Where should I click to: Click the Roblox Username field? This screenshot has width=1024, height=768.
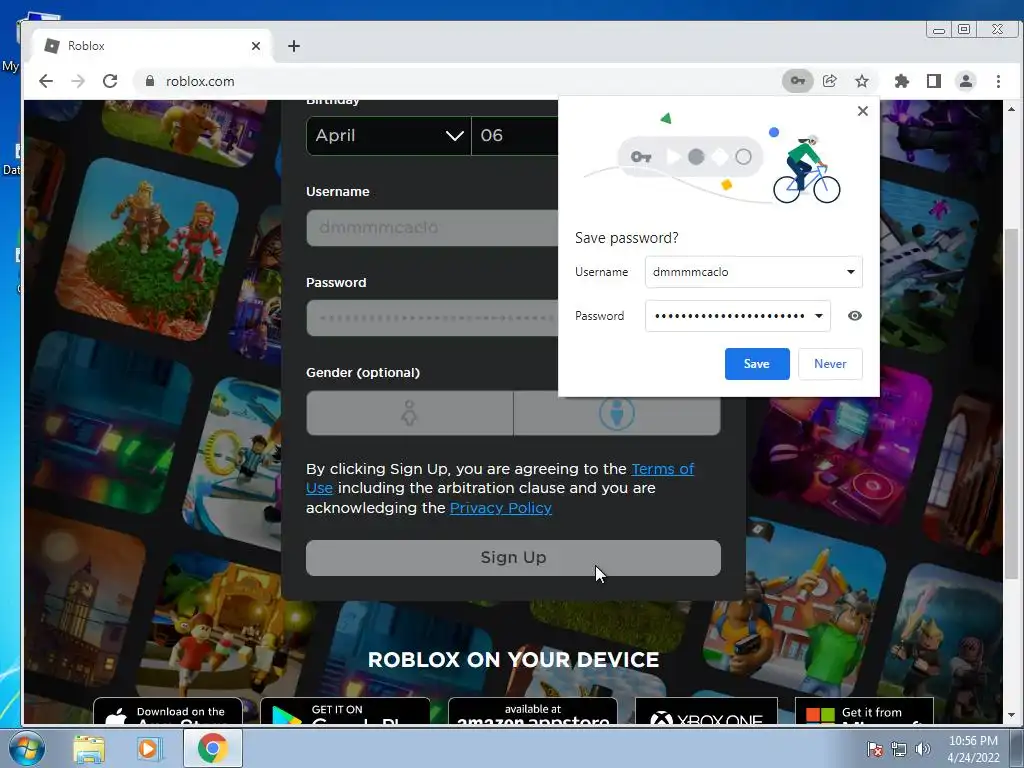coord(432,227)
